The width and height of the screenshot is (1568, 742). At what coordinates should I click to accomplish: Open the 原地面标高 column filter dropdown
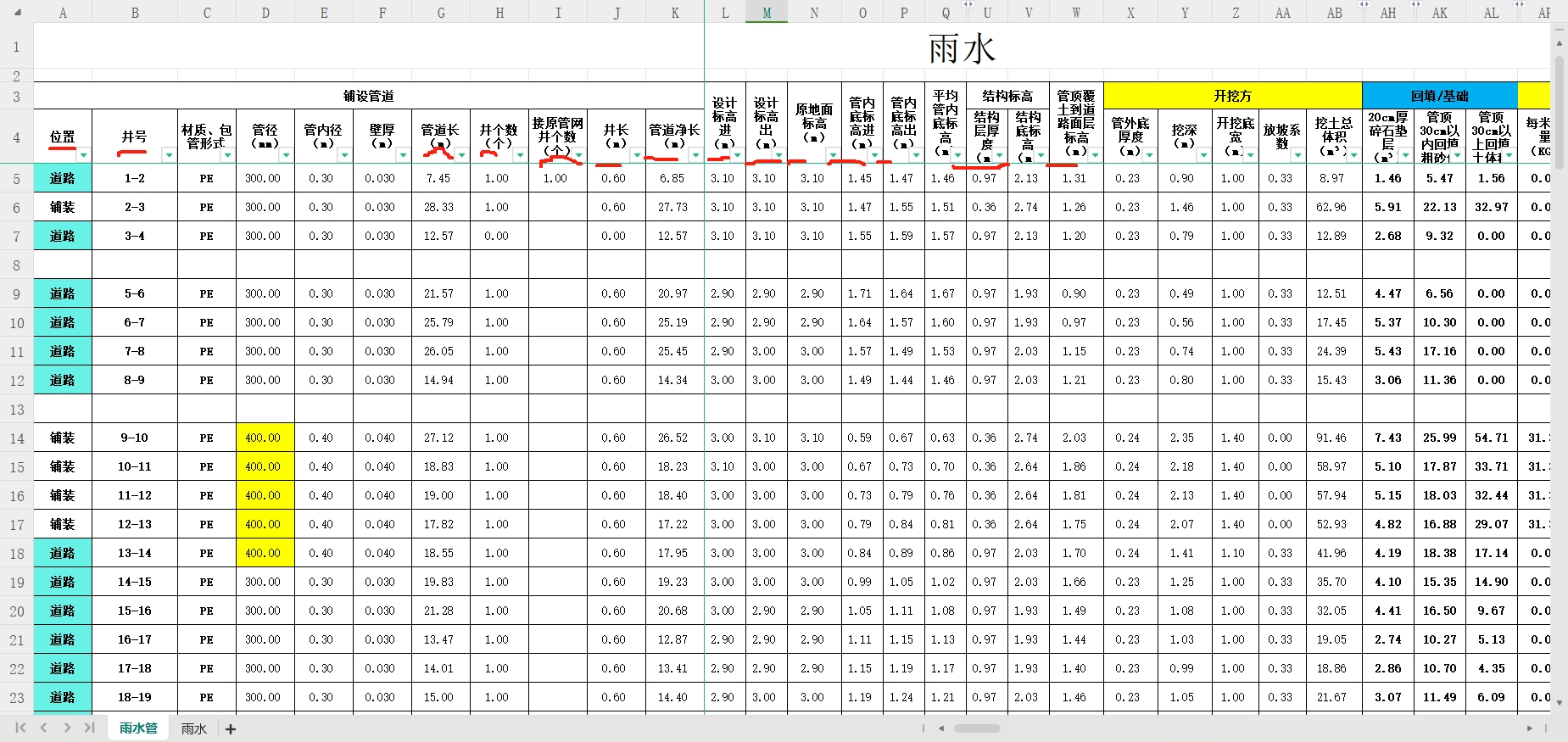(x=833, y=154)
